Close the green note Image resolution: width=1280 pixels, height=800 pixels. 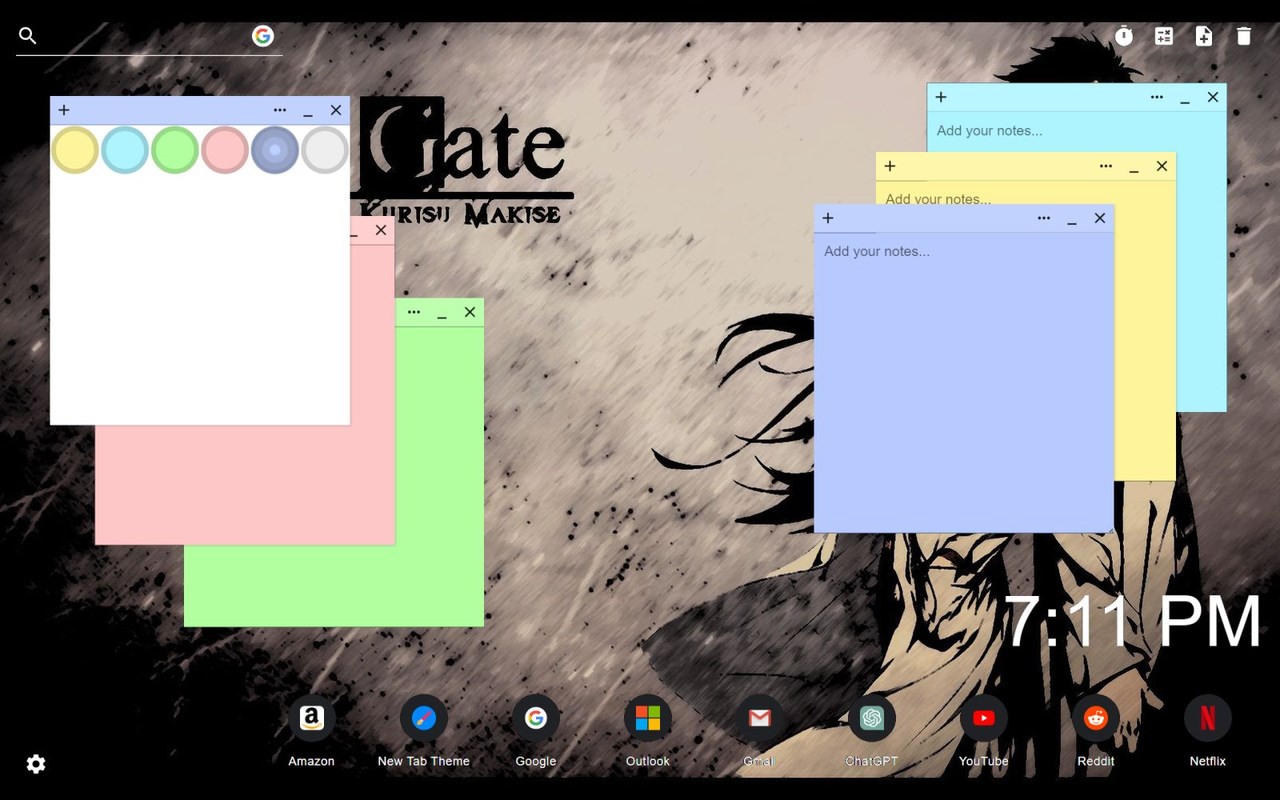(470, 312)
